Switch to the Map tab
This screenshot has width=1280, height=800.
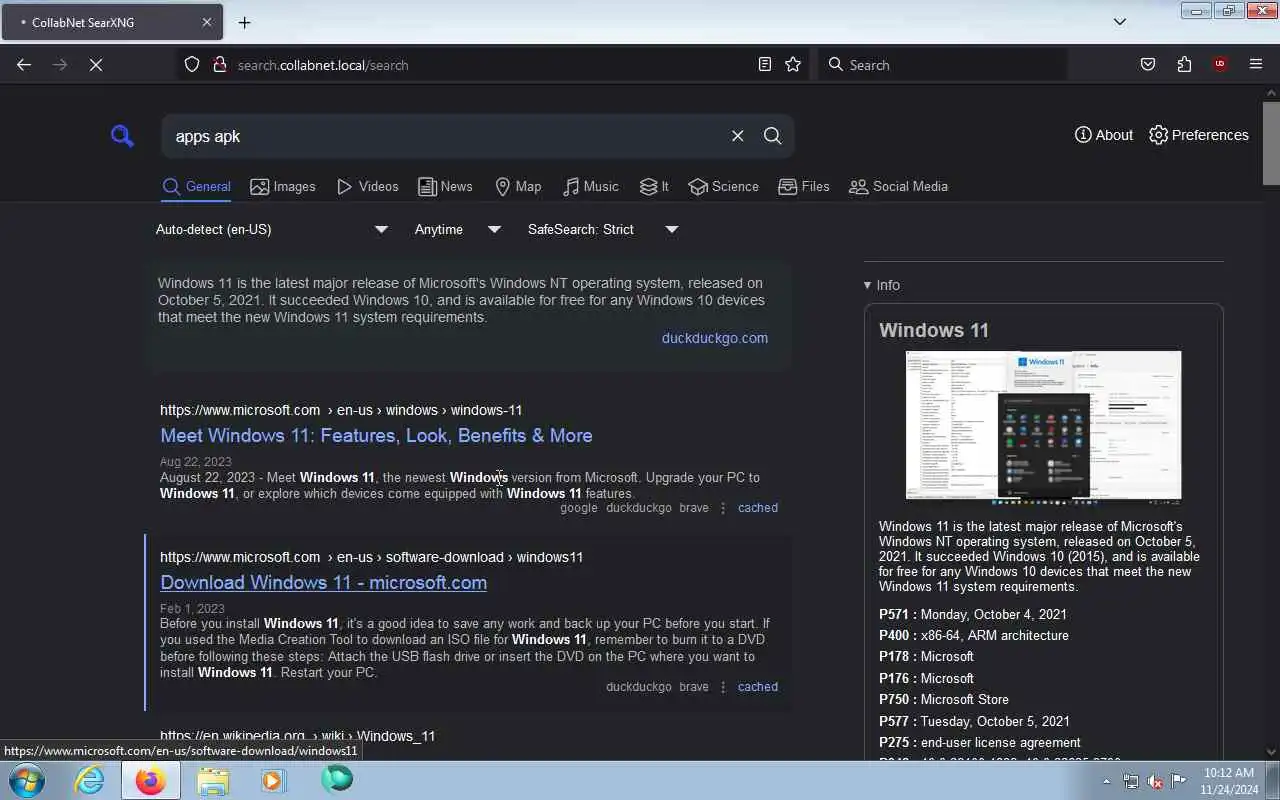518,187
